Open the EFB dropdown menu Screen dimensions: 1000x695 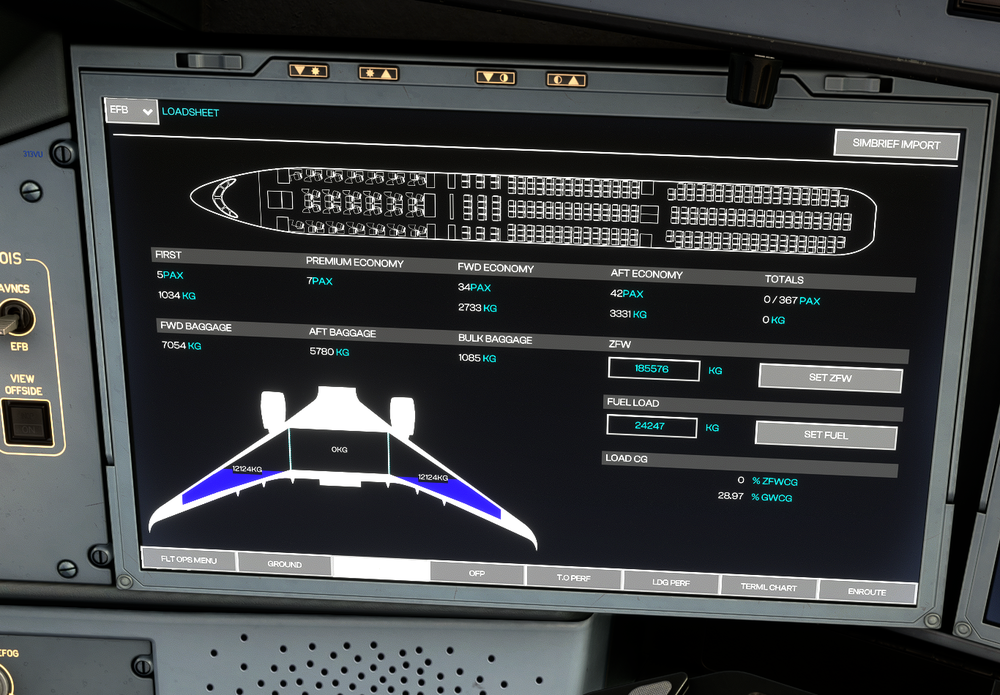pos(132,111)
